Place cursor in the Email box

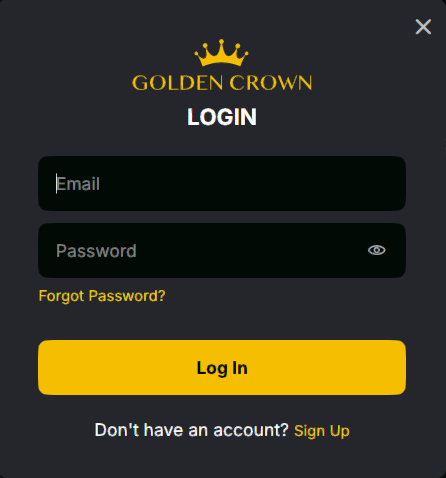(x=222, y=183)
